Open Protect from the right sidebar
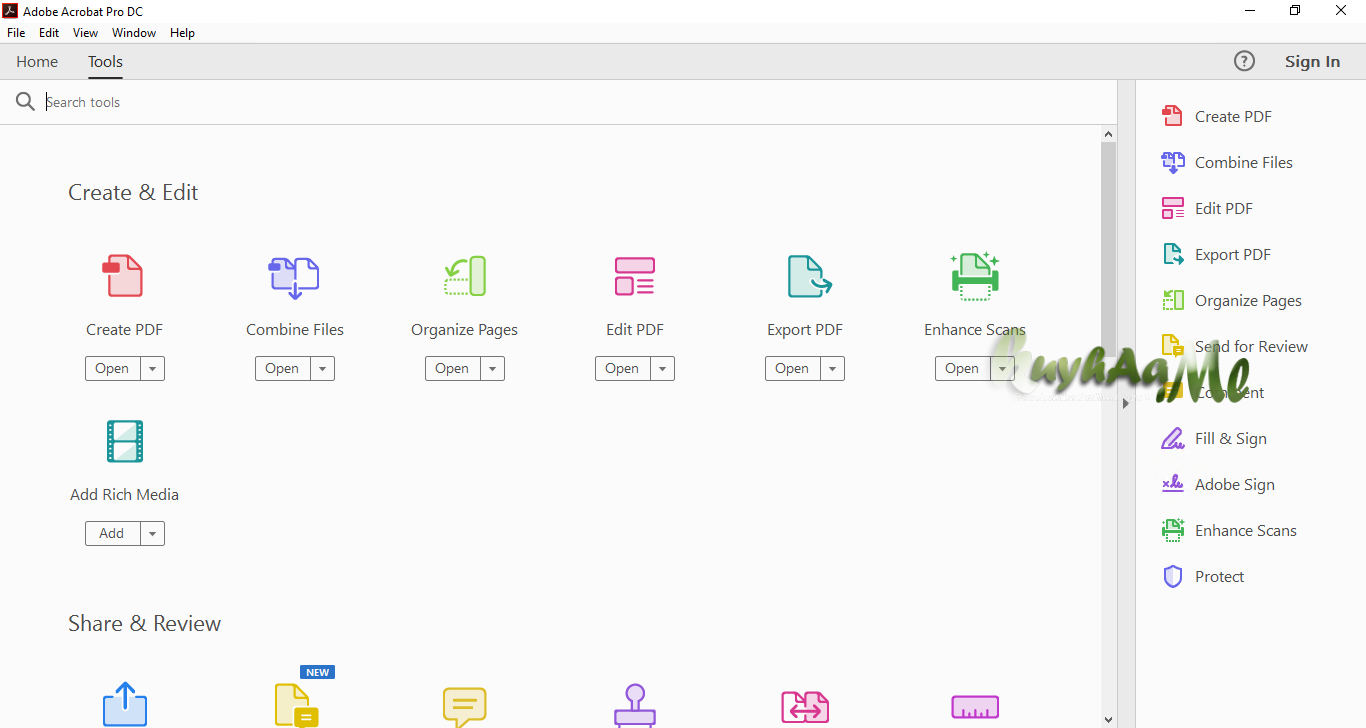The width and height of the screenshot is (1366, 728). pyautogui.click(x=1203, y=576)
